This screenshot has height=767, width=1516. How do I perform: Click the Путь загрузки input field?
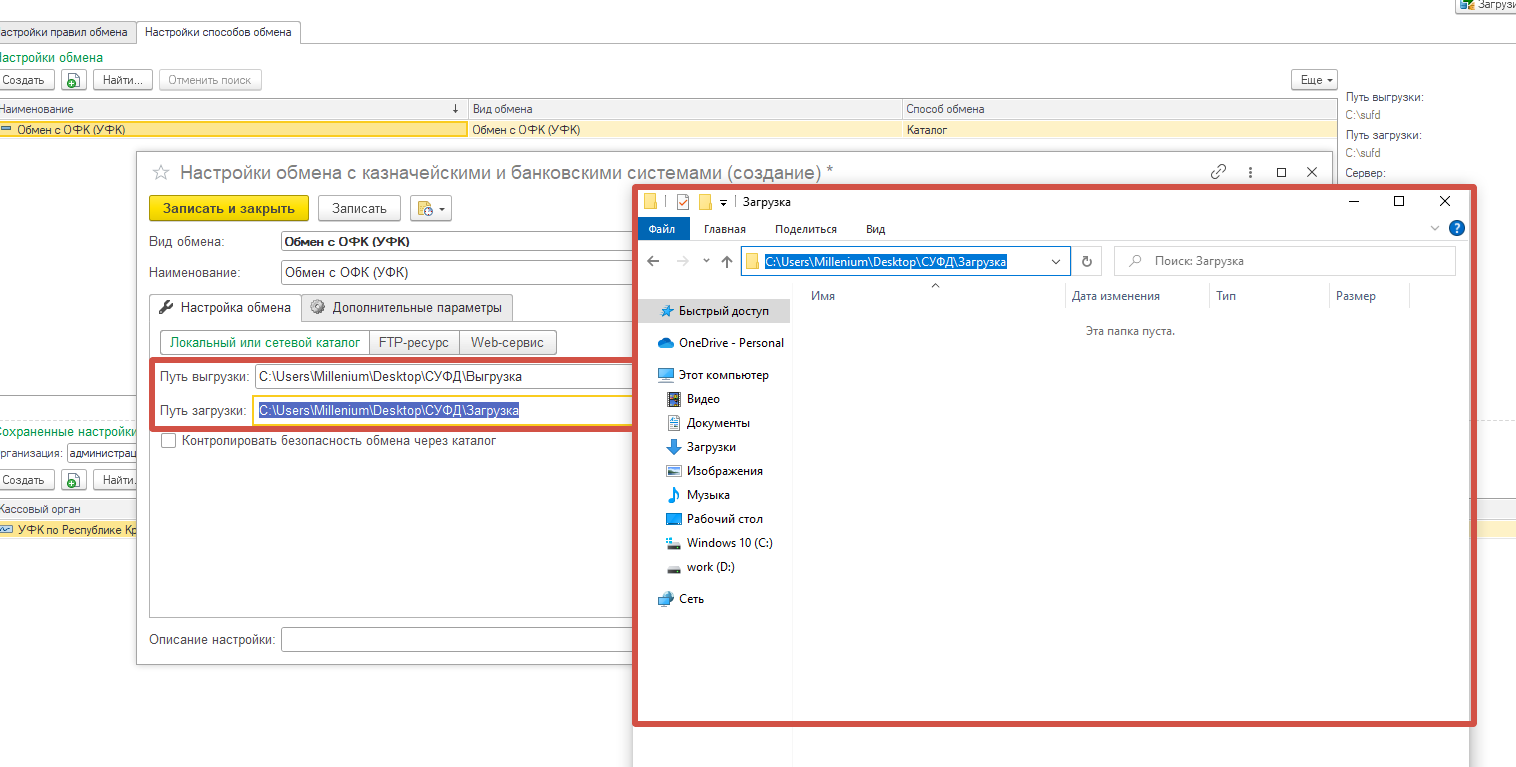tap(444, 410)
